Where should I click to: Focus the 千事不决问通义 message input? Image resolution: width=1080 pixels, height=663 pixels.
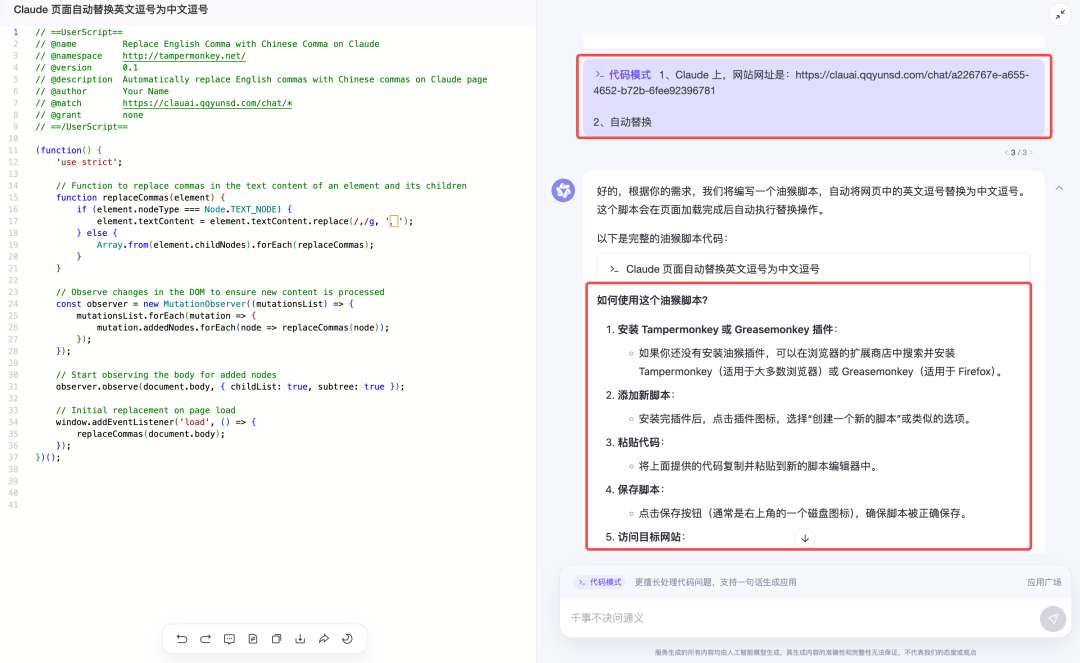[x=799, y=618]
